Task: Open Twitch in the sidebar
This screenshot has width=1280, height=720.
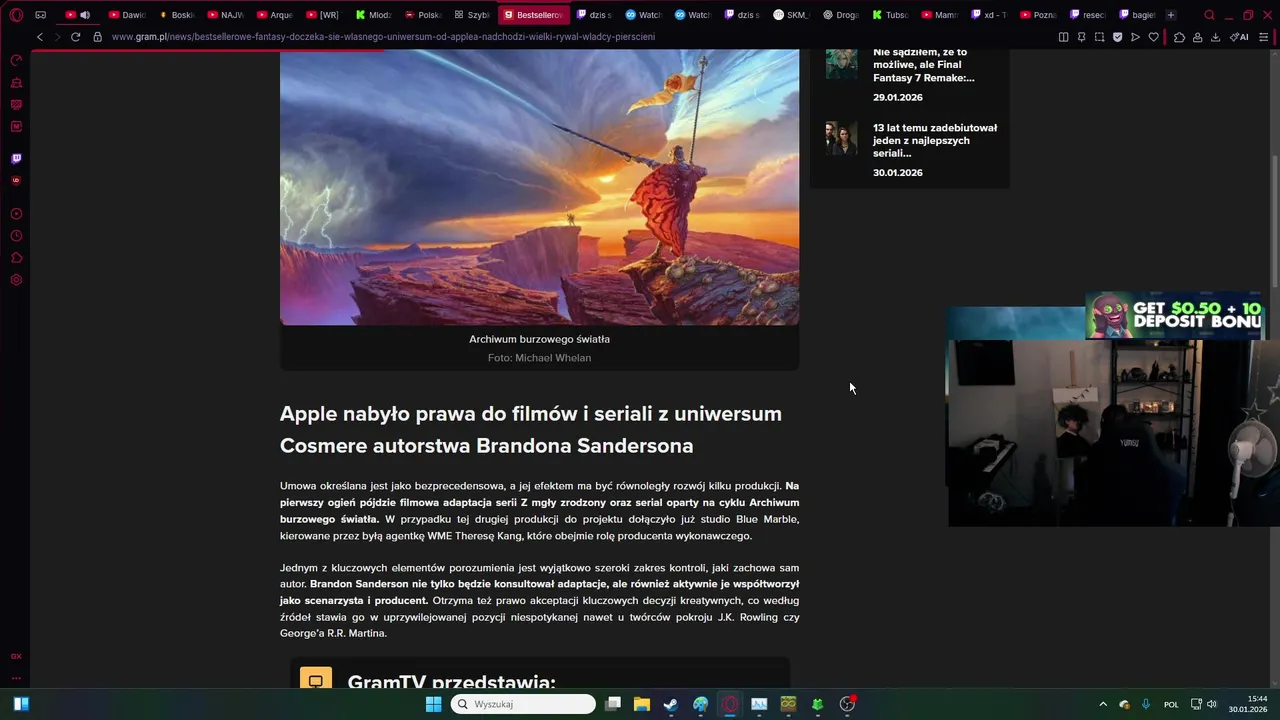Action: pos(16,158)
